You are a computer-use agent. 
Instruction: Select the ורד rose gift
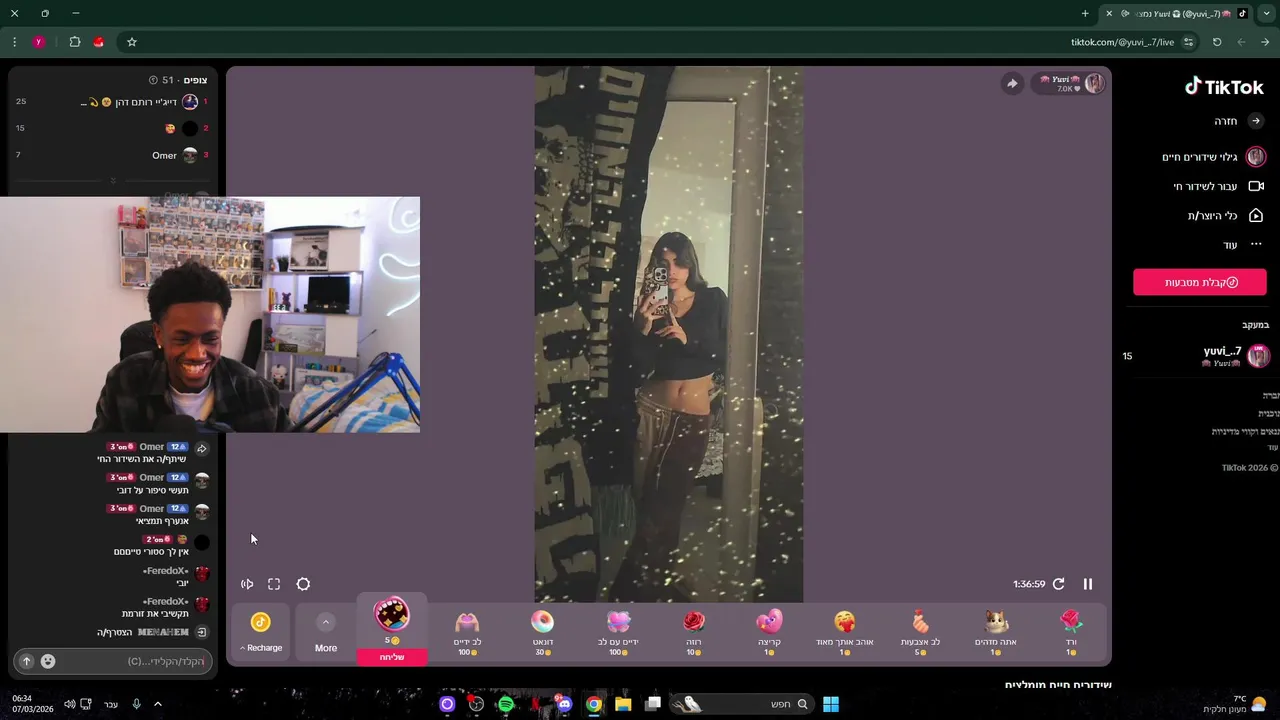click(x=1071, y=633)
